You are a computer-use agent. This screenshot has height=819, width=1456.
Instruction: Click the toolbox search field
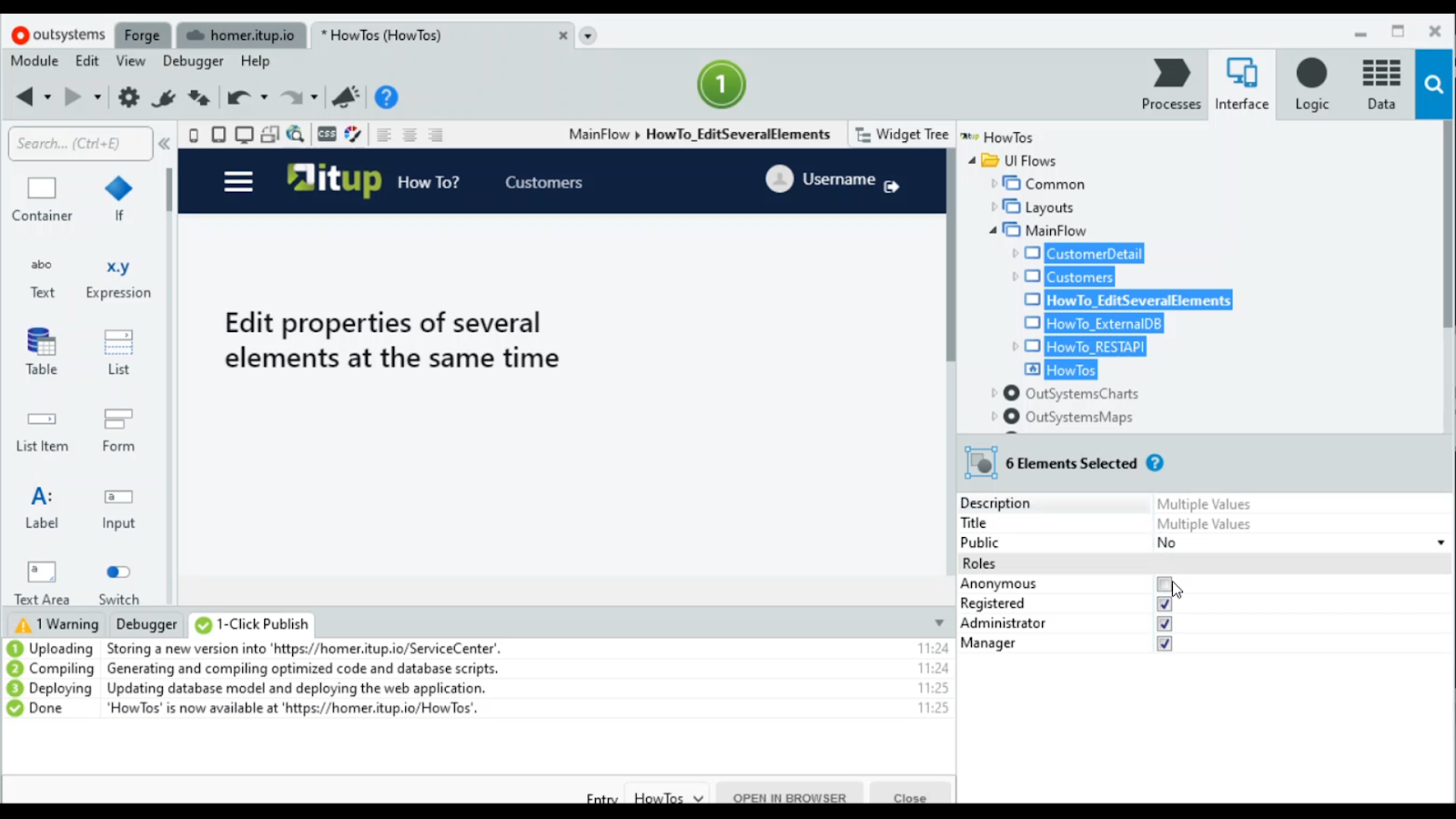[x=80, y=144]
